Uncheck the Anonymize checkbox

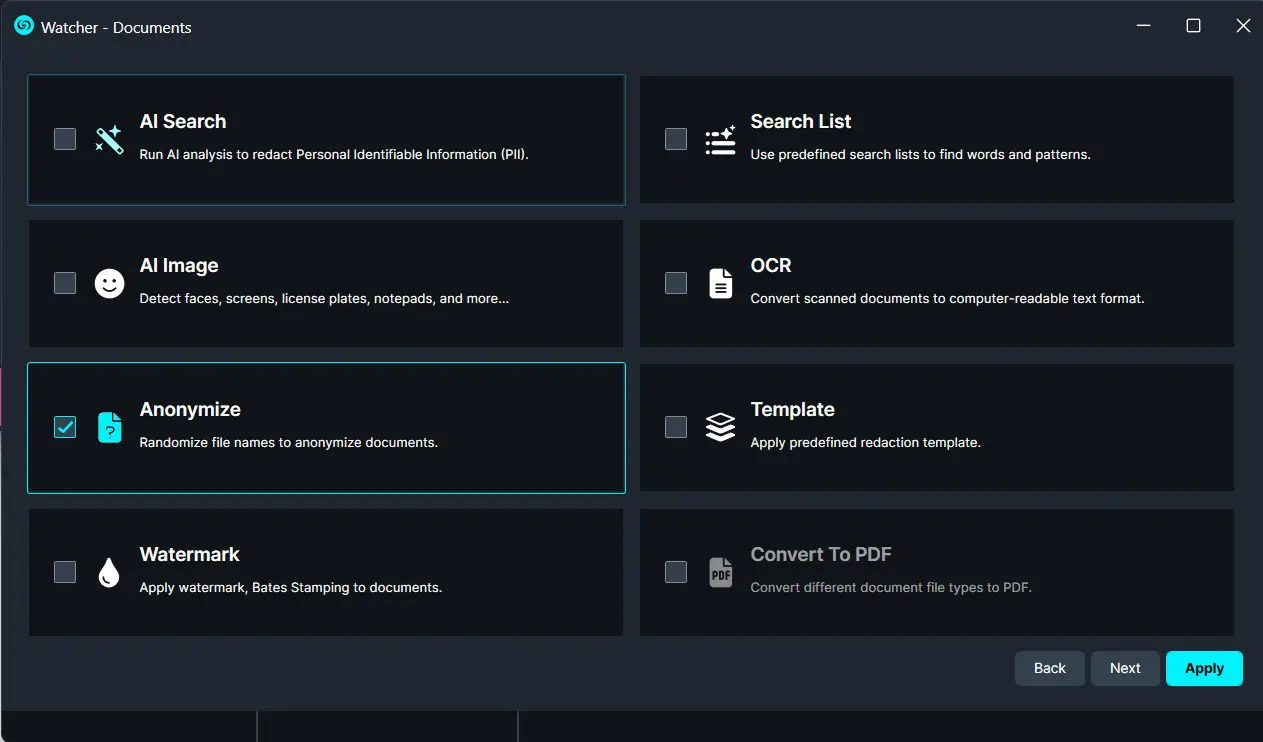click(65, 427)
